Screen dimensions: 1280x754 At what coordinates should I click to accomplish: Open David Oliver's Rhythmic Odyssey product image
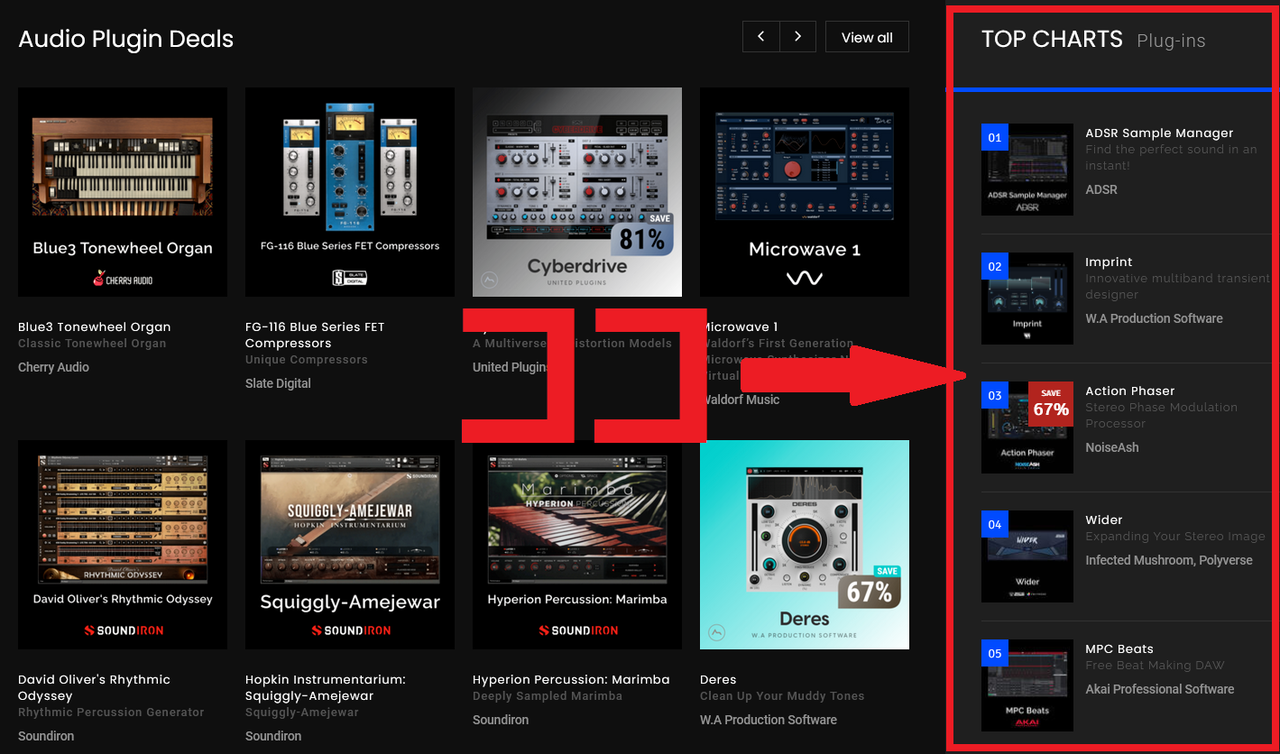click(123, 545)
